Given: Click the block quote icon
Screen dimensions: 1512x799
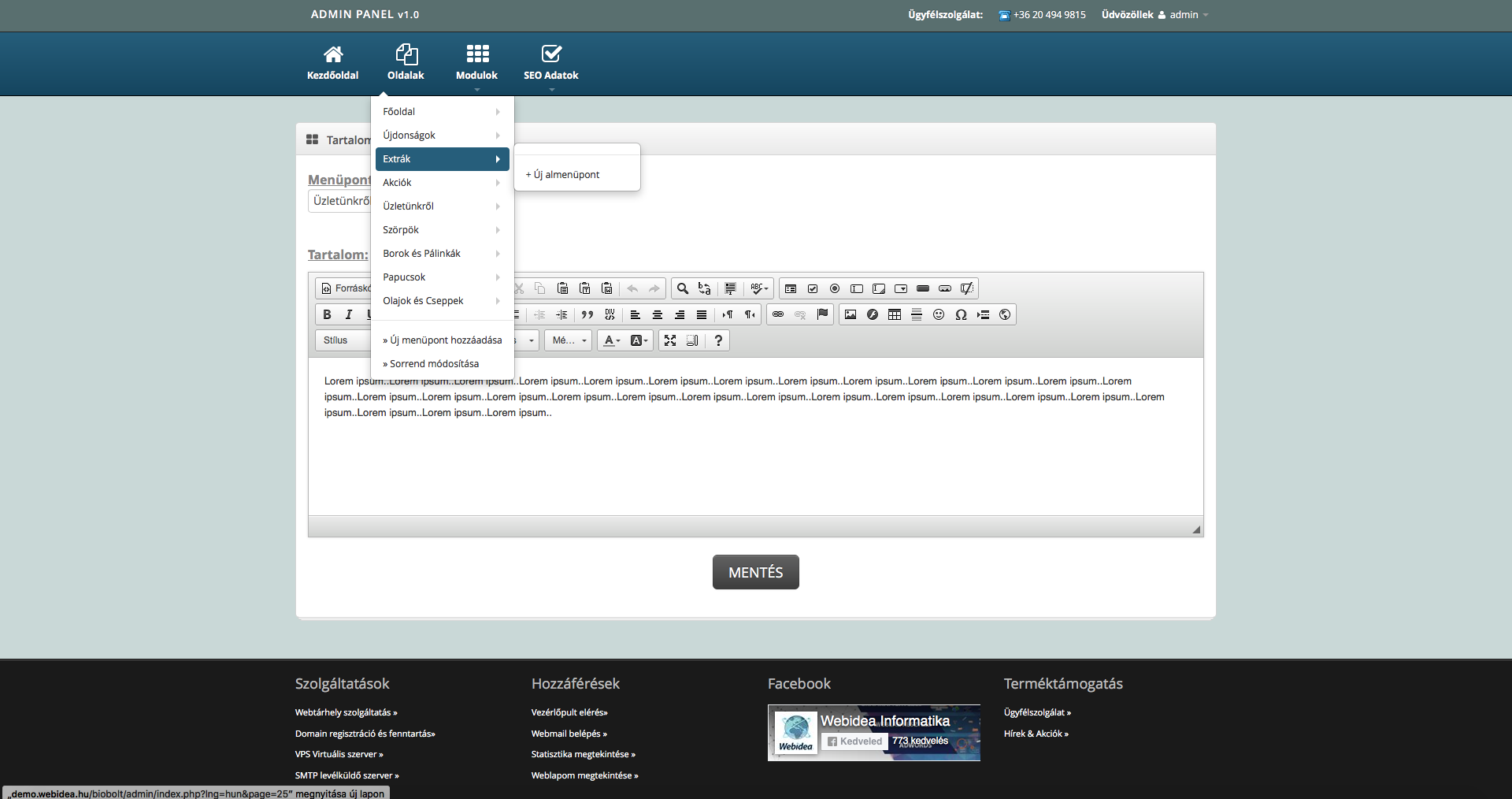Looking at the screenshot, I should (587, 314).
